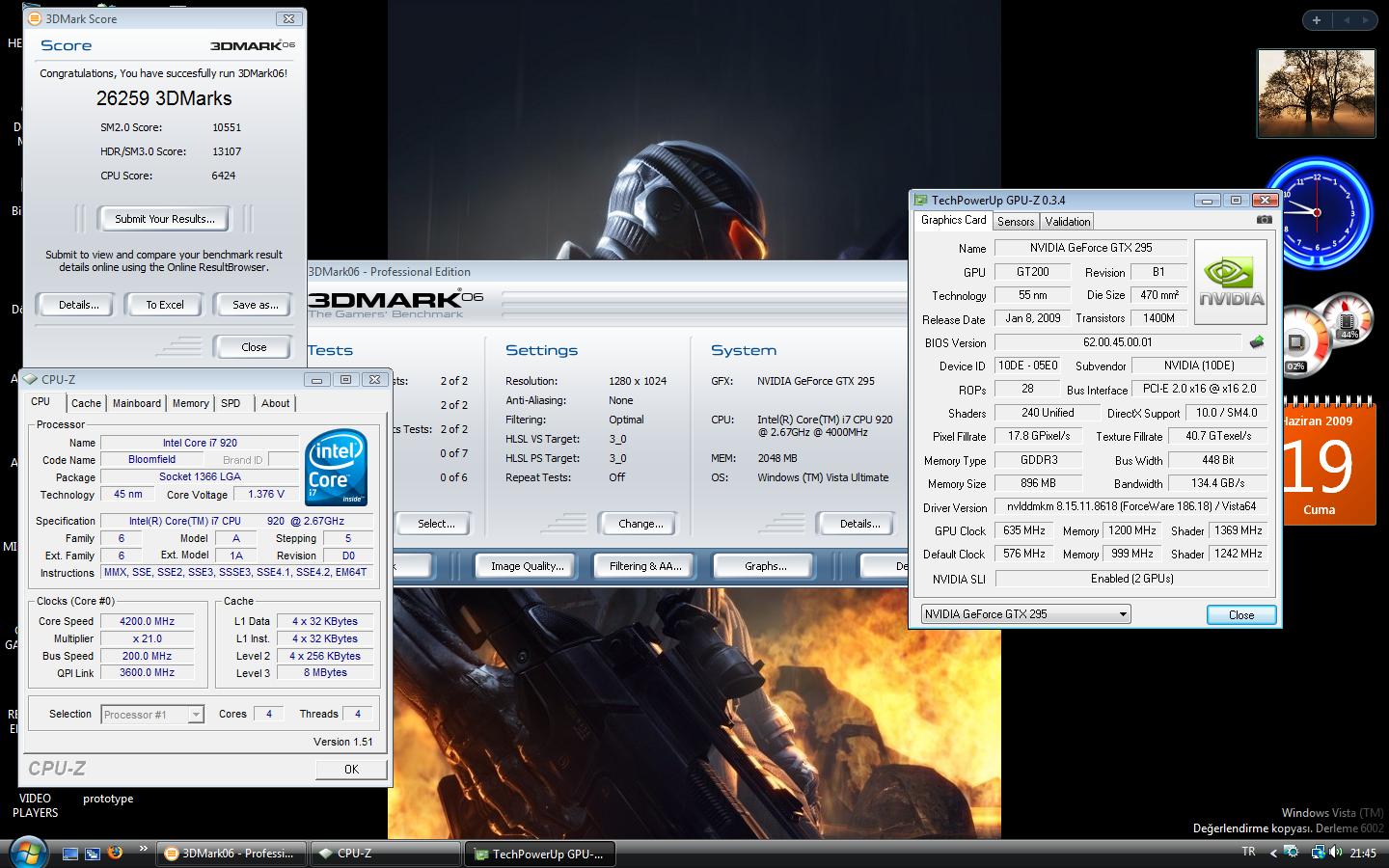Click the 26259 3DMarks score text
Viewport: 1389px width, 868px height.
tap(164, 98)
